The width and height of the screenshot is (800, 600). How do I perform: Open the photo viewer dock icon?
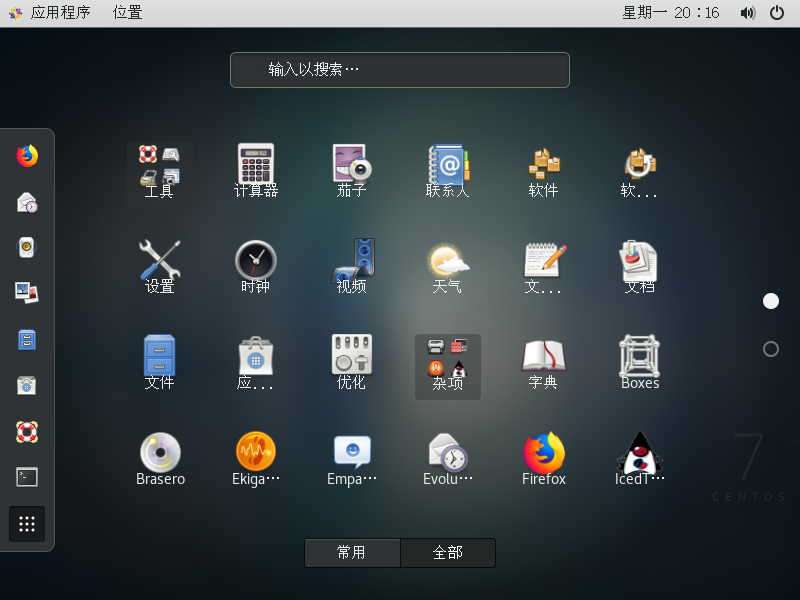27,293
